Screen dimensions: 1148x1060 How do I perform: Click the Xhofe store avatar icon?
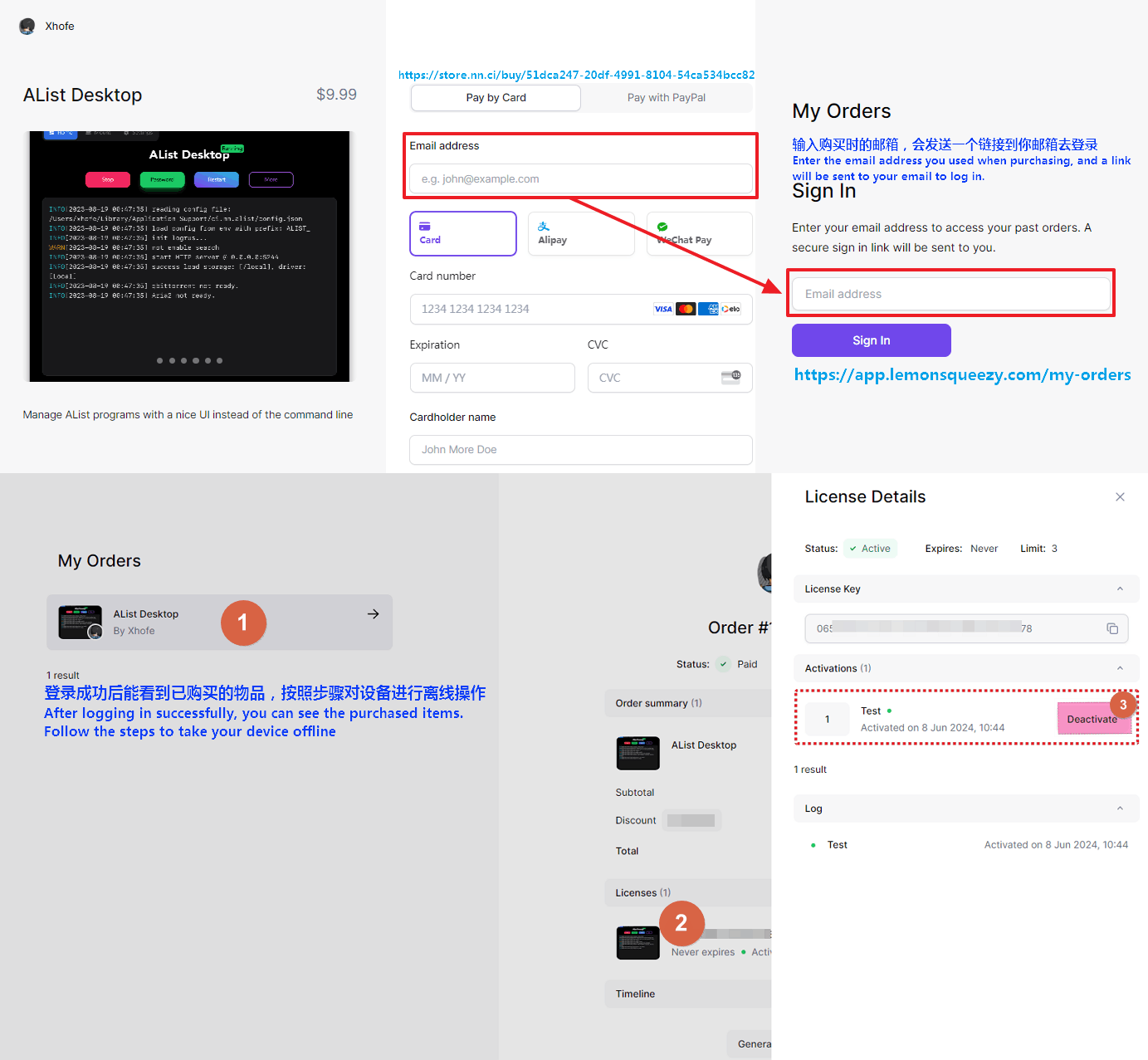27,27
